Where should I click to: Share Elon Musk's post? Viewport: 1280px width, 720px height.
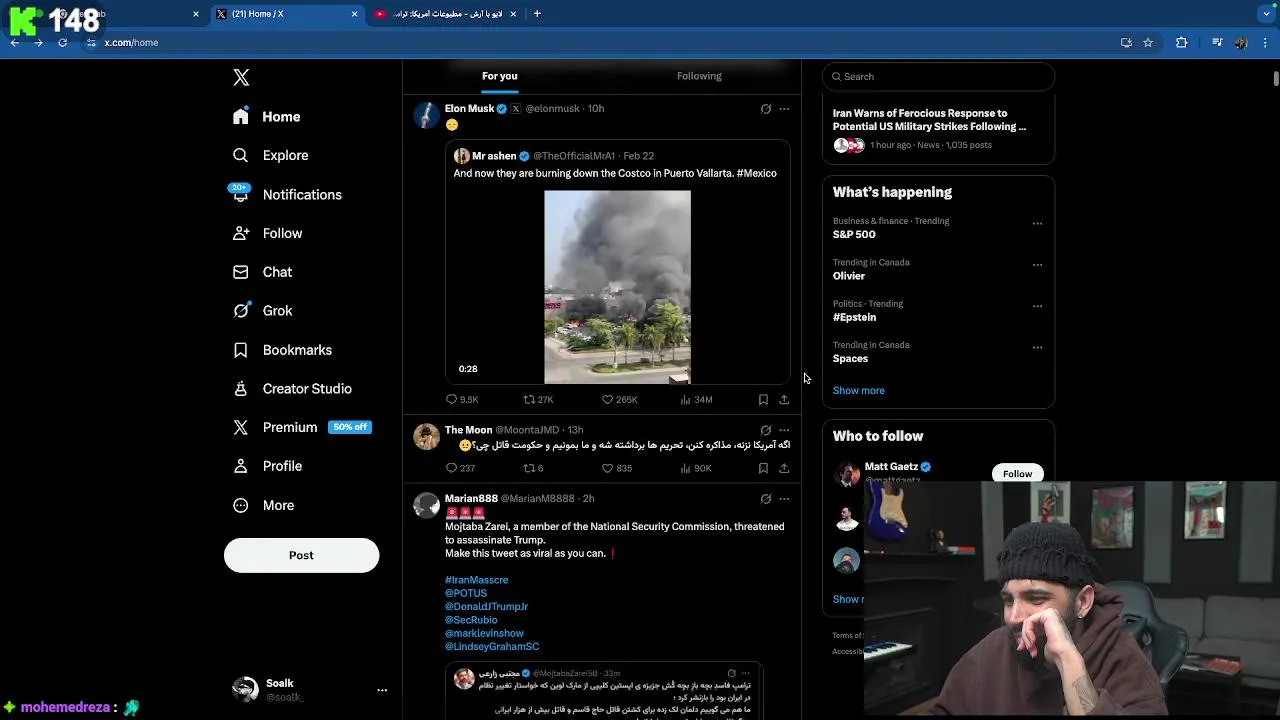point(784,399)
